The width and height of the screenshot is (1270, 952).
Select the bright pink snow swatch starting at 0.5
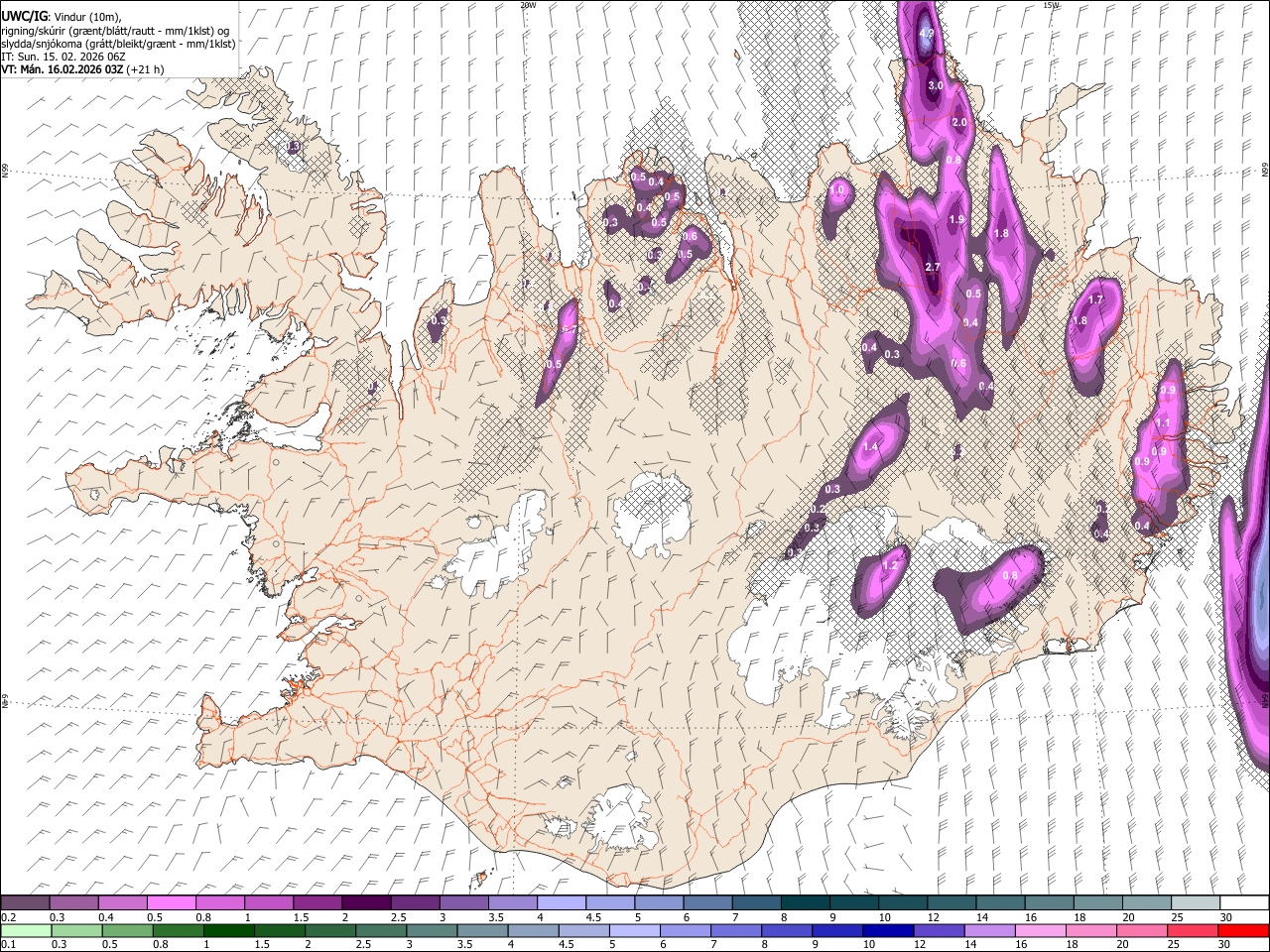[x=171, y=902]
